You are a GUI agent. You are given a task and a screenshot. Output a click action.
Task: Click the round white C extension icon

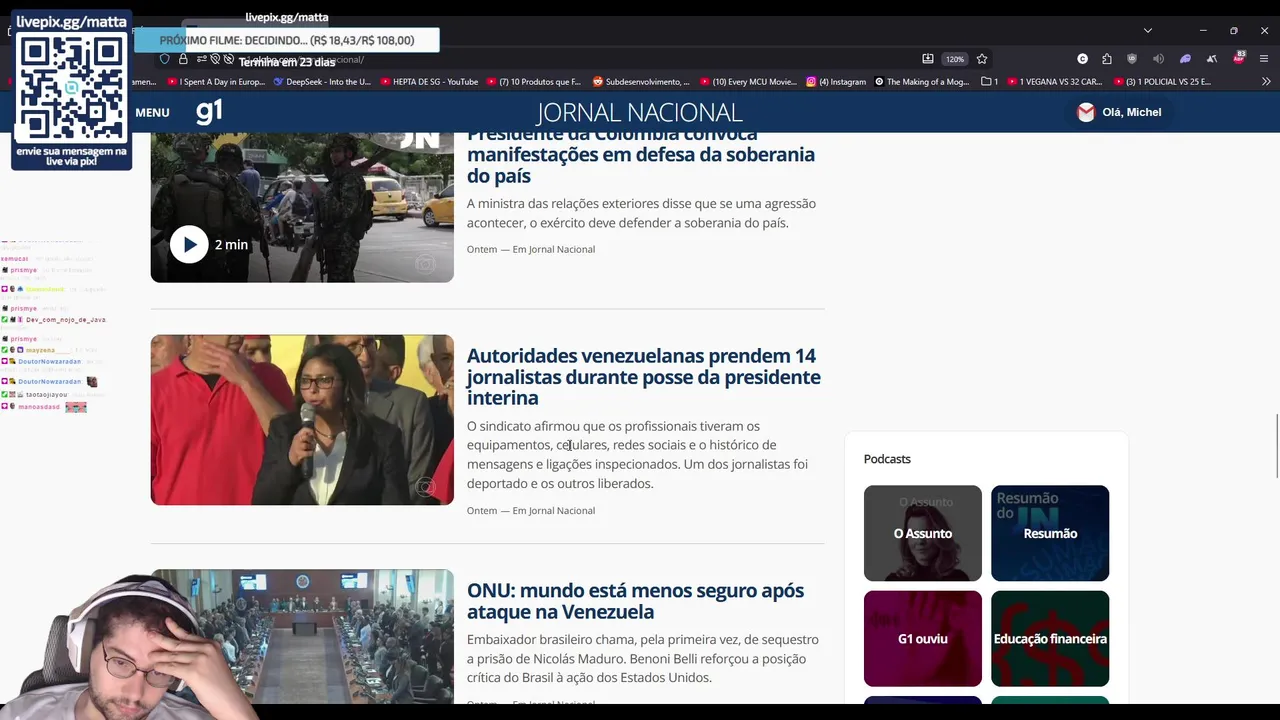(1082, 59)
